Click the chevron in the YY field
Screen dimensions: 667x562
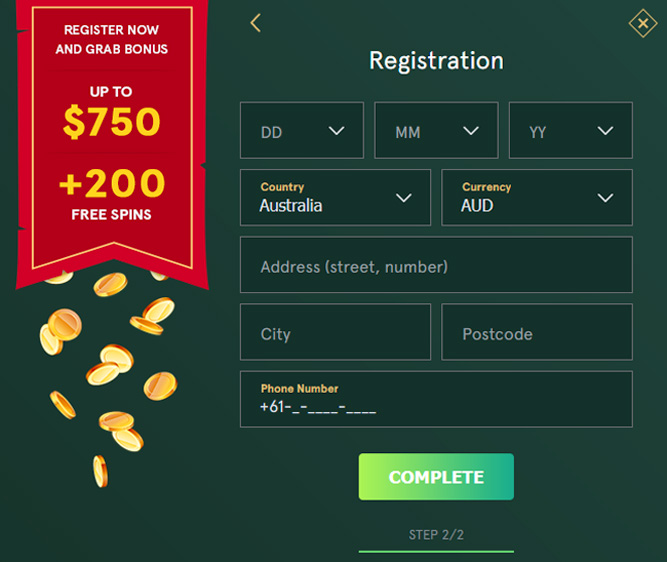(605, 131)
